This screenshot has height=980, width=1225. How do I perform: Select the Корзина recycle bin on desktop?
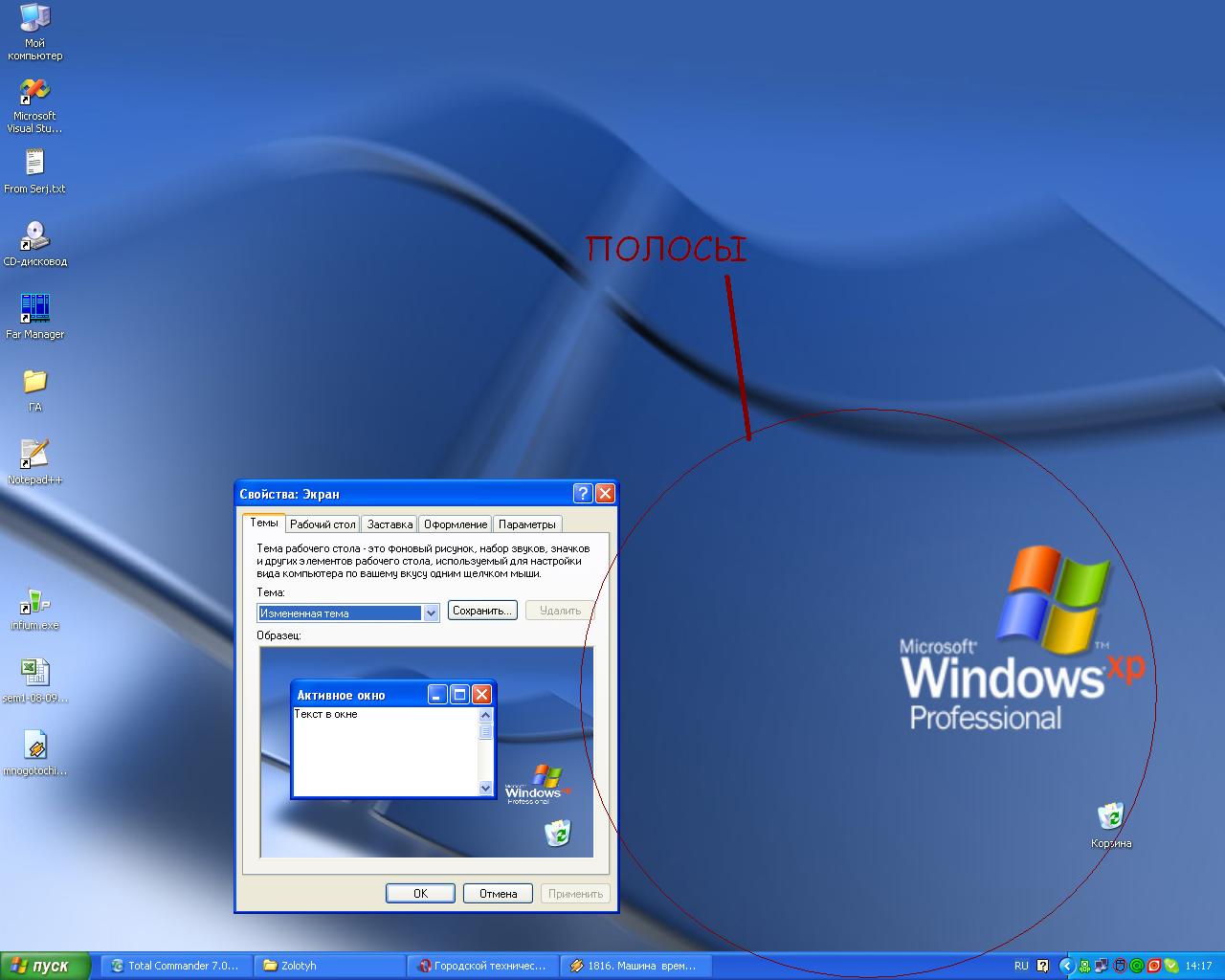(x=1110, y=826)
